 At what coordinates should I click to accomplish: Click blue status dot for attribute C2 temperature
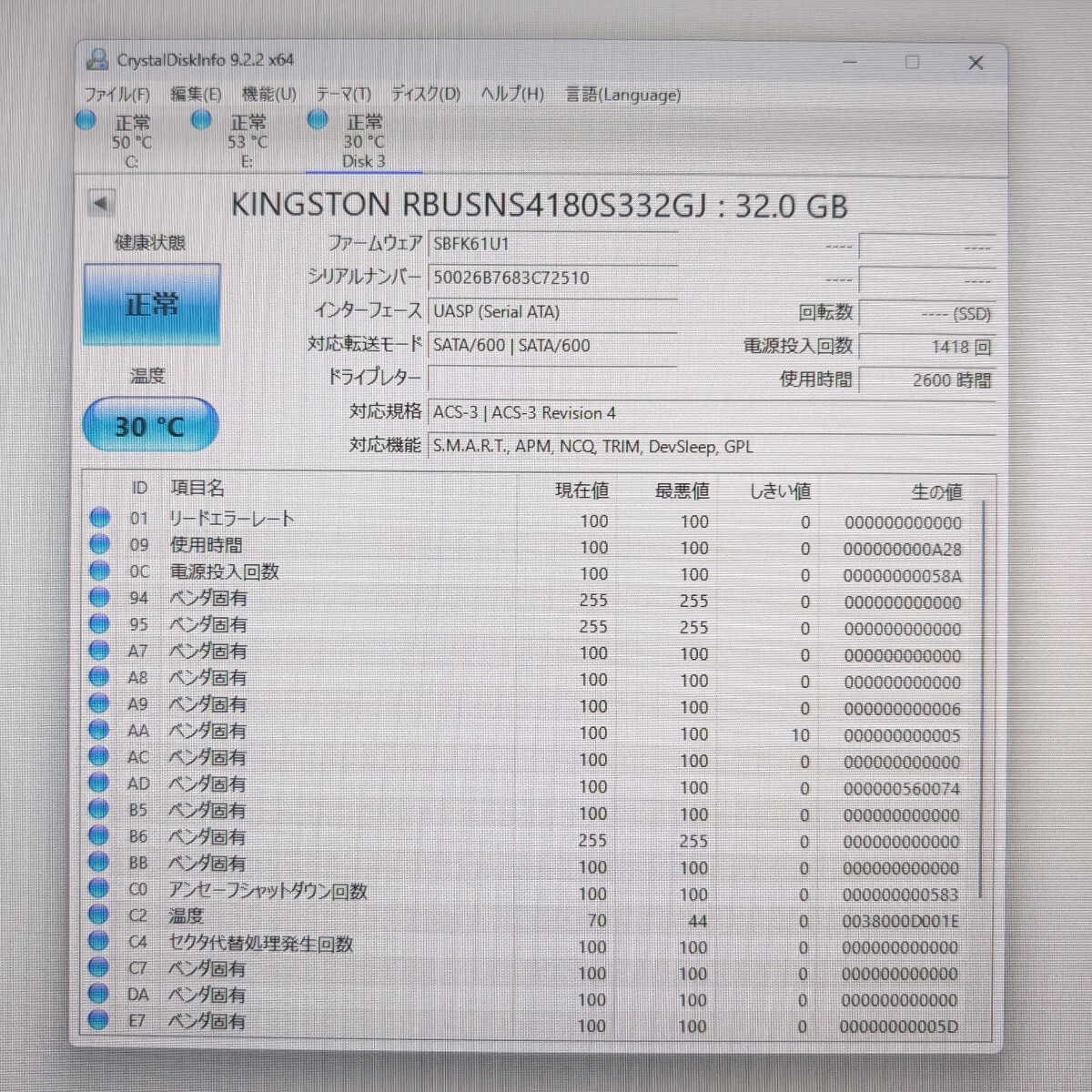pyautogui.click(x=98, y=915)
